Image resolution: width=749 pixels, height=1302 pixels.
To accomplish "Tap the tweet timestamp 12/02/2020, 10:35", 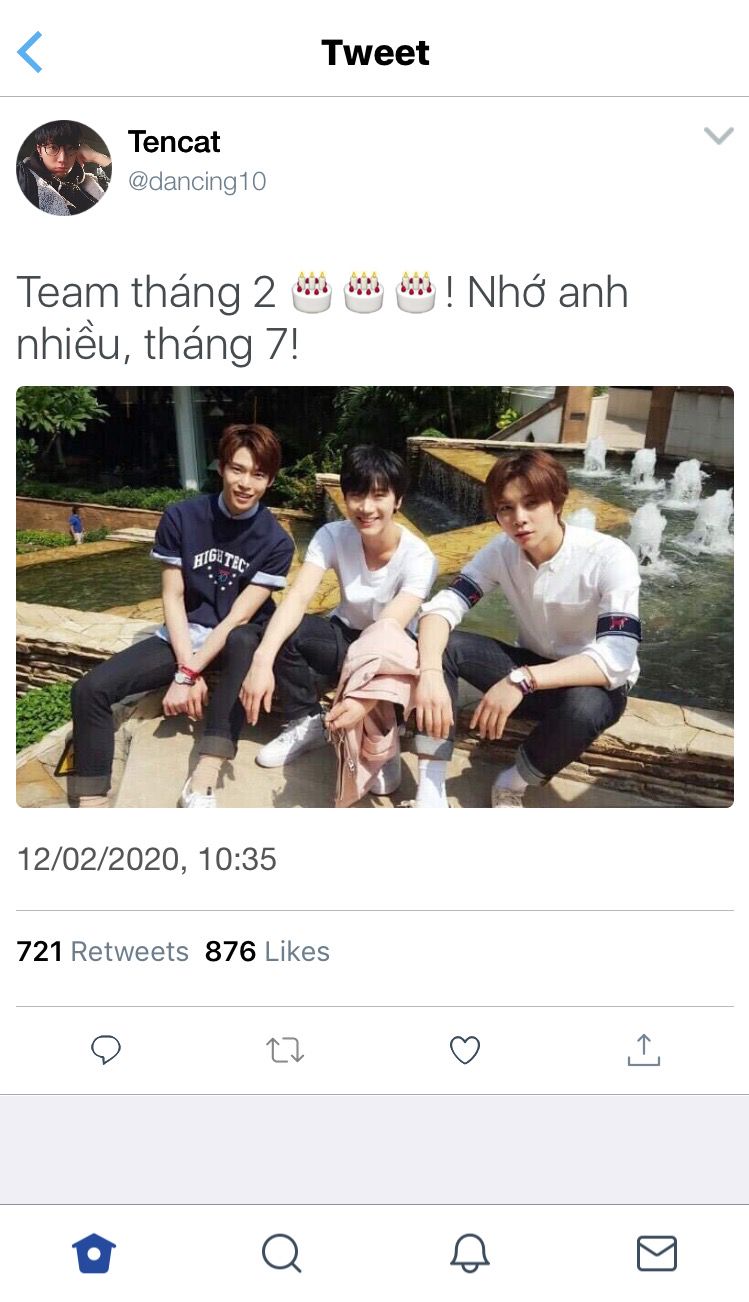I will click(147, 859).
